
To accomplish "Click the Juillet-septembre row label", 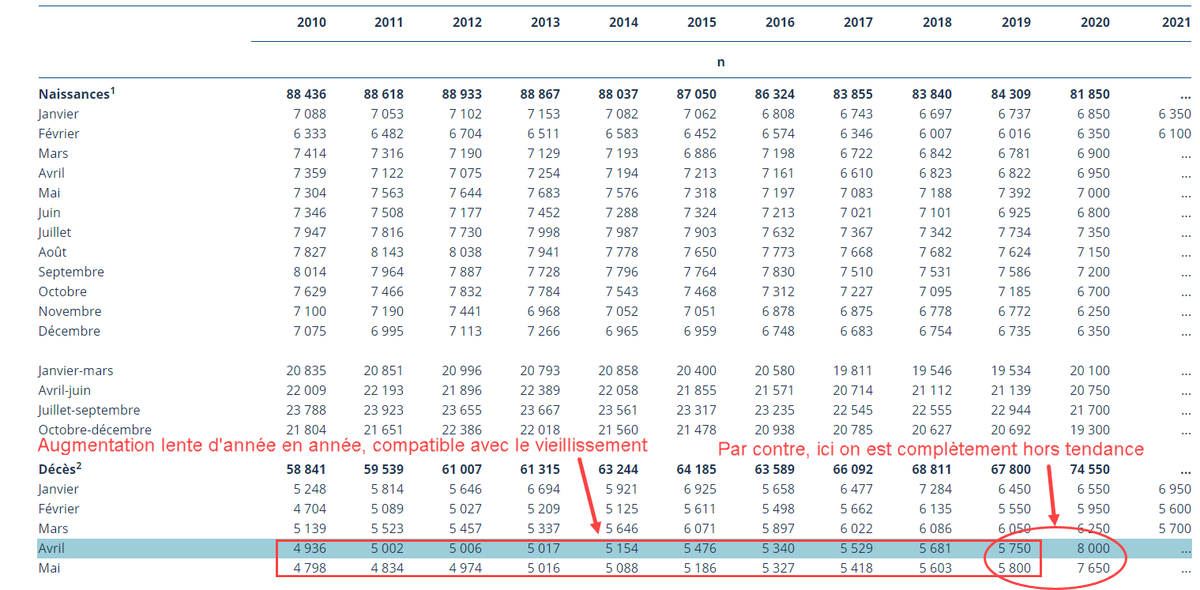I will [89, 410].
